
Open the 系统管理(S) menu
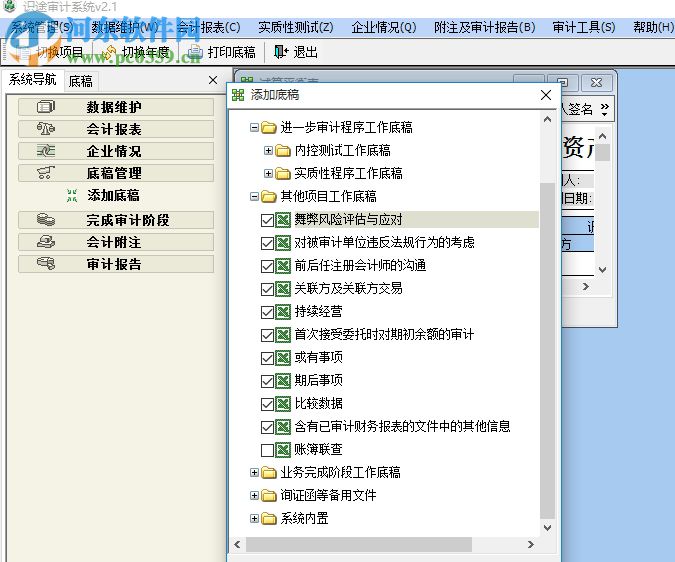point(41,28)
